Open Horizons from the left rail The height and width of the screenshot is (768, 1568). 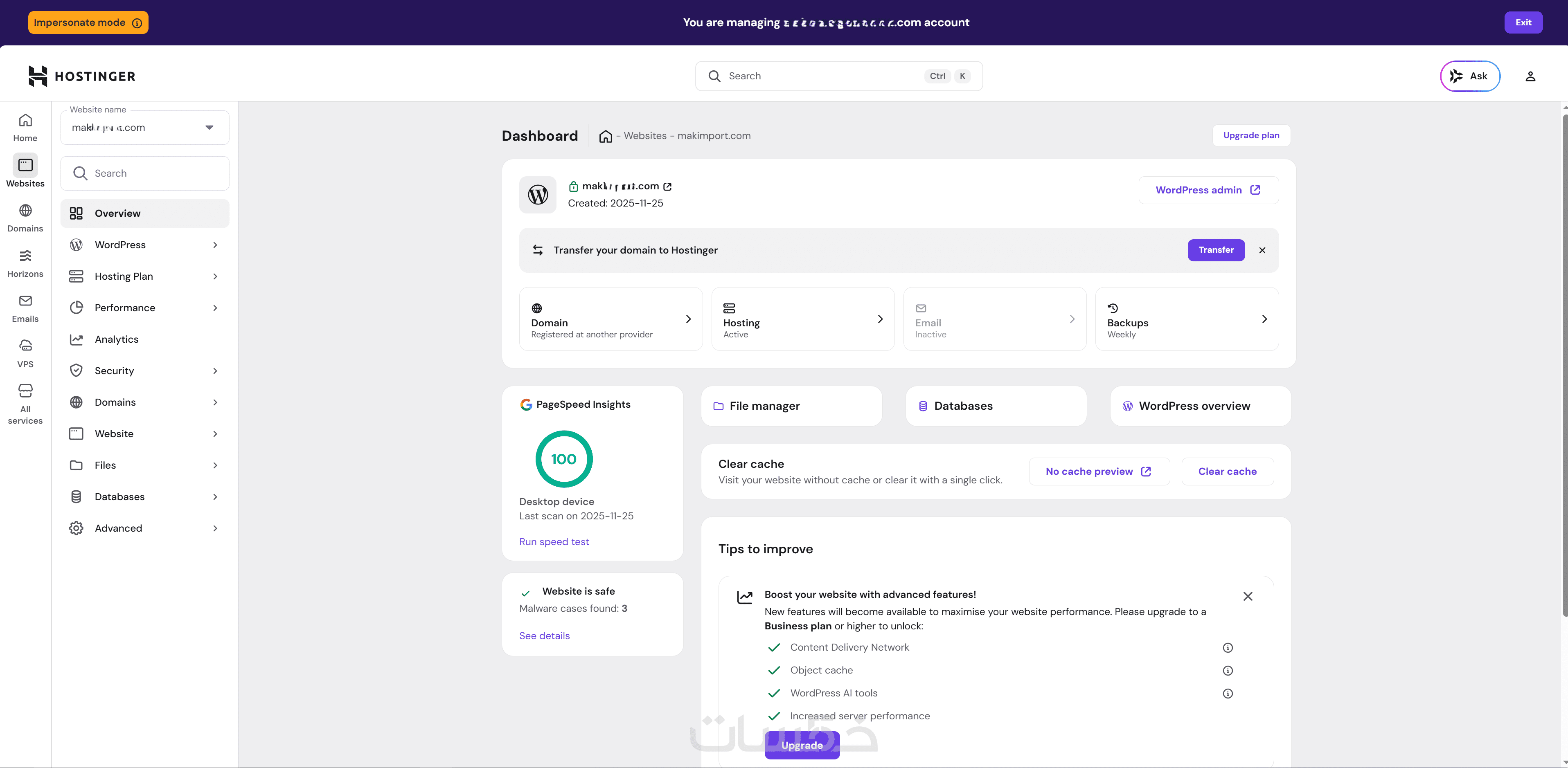pos(25,263)
